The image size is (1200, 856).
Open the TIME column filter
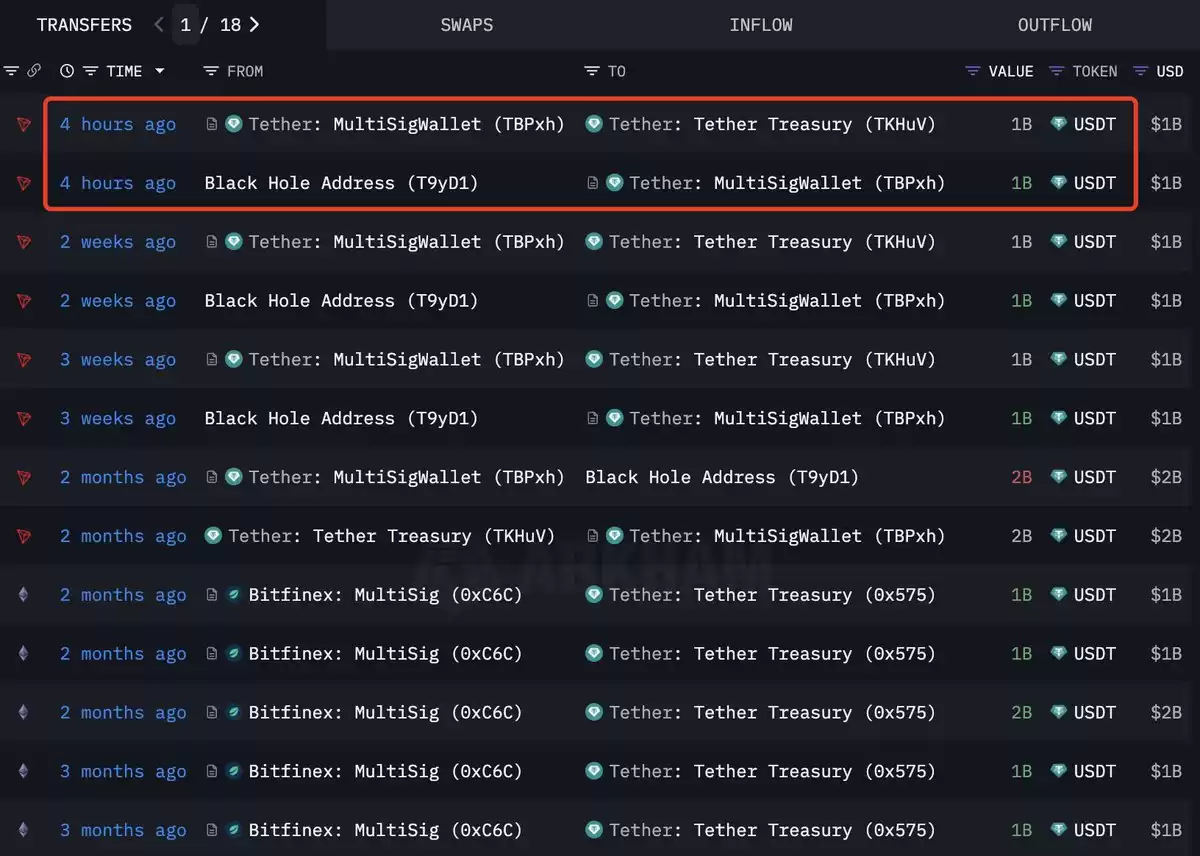click(x=90, y=71)
